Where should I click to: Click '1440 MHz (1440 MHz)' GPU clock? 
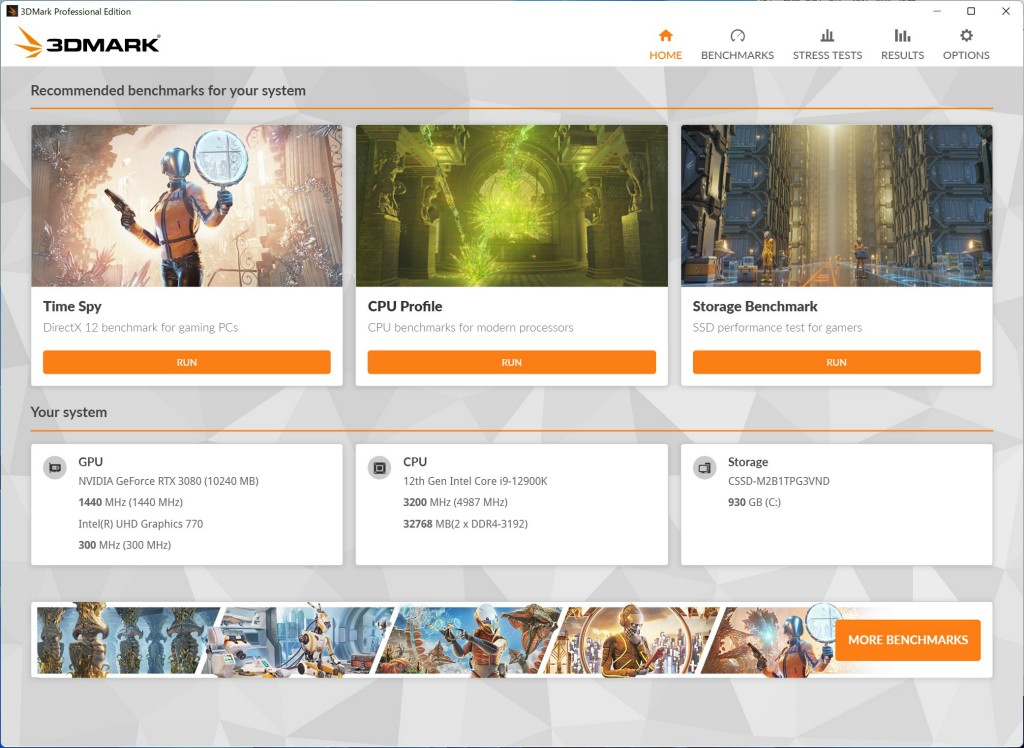point(131,502)
